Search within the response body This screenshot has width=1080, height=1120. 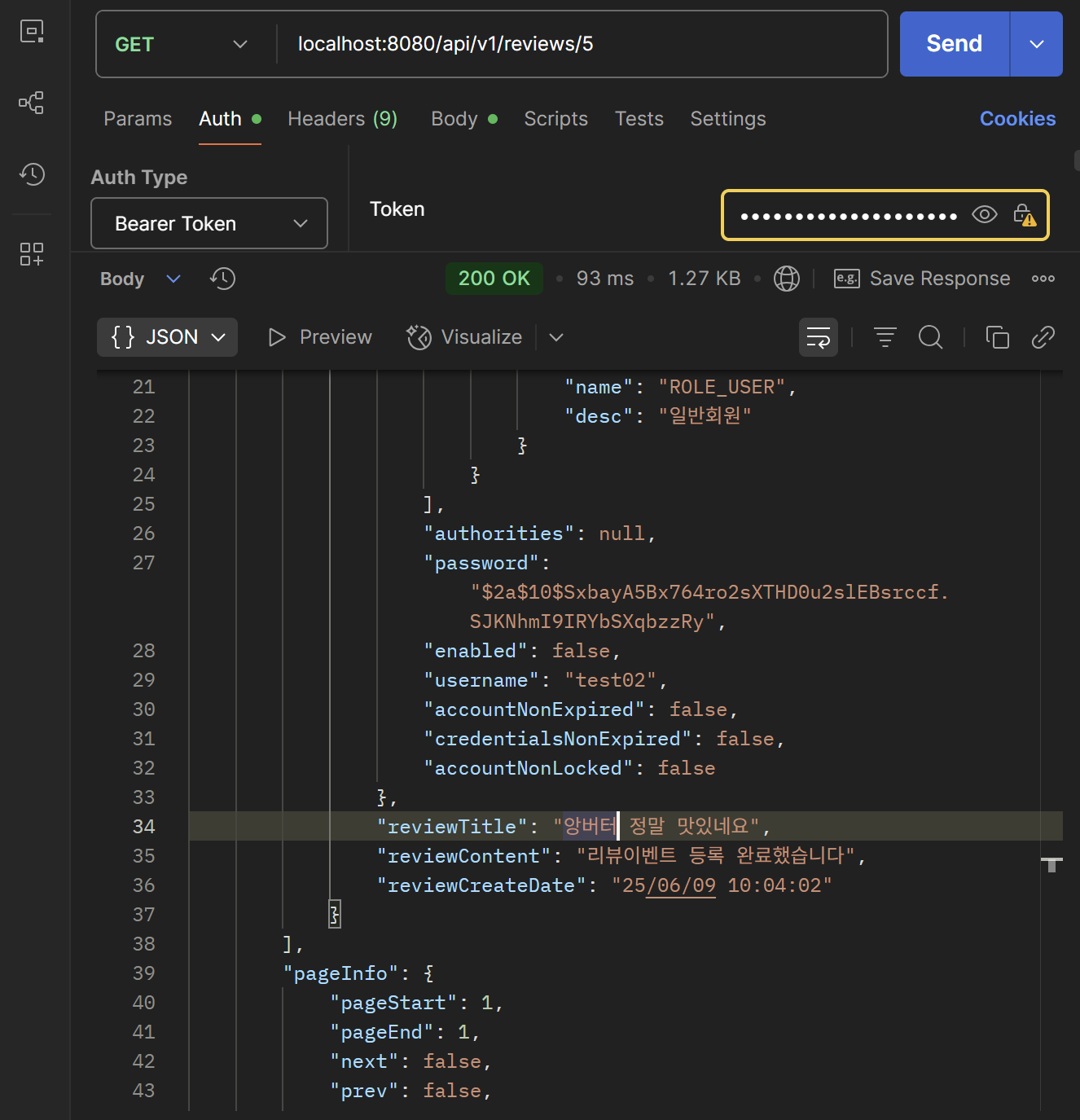tap(930, 337)
